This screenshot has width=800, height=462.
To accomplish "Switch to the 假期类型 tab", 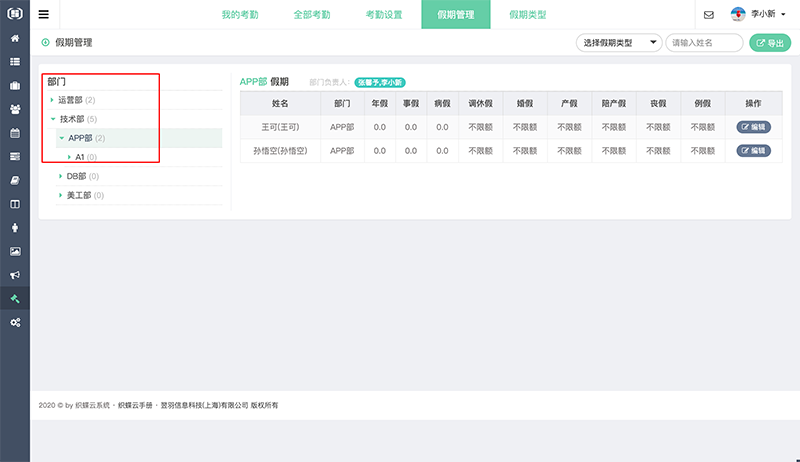I will [x=528, y=14].
